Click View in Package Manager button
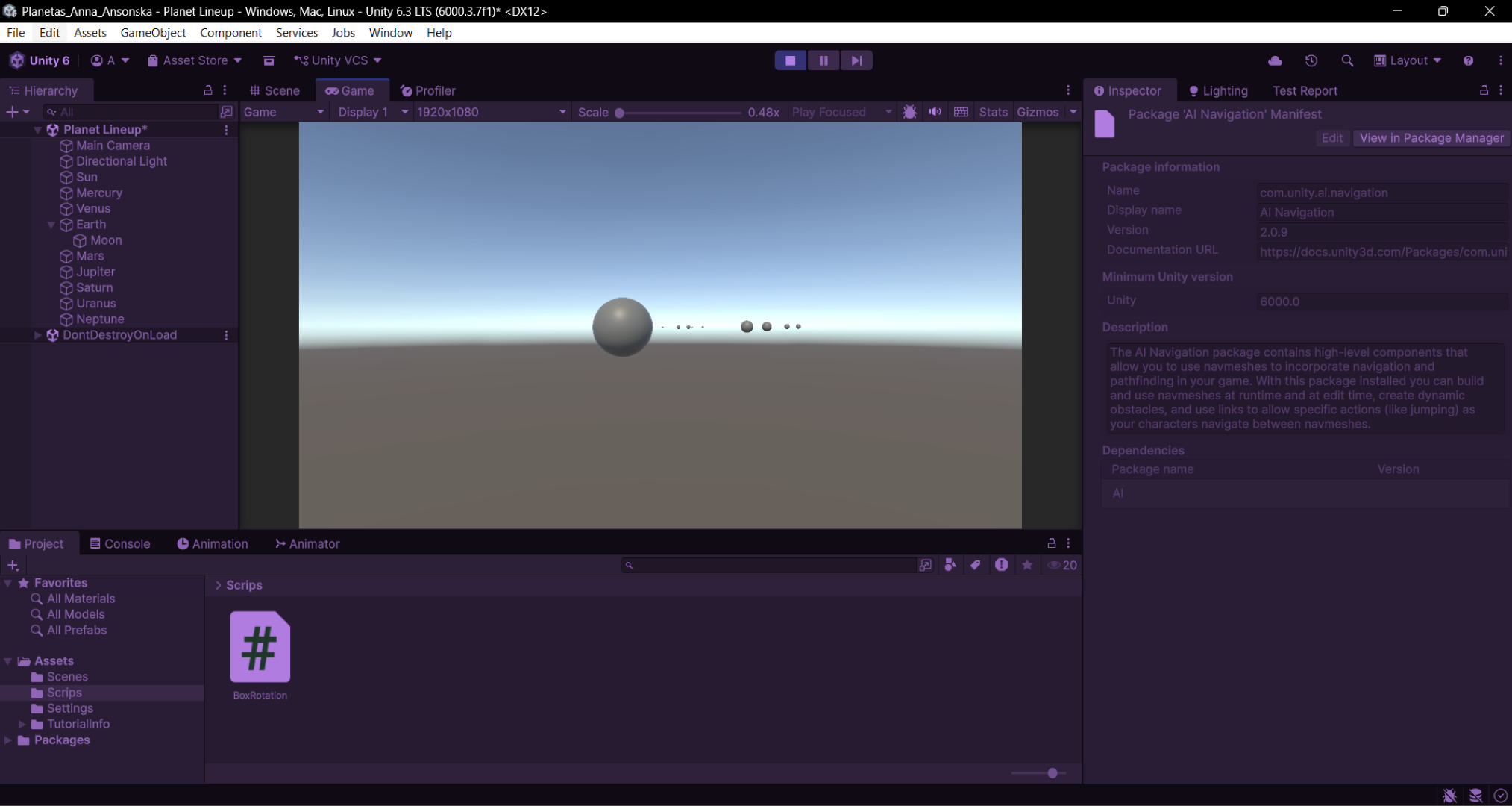The image size is (1512, 806). (x=1431, y=138)
